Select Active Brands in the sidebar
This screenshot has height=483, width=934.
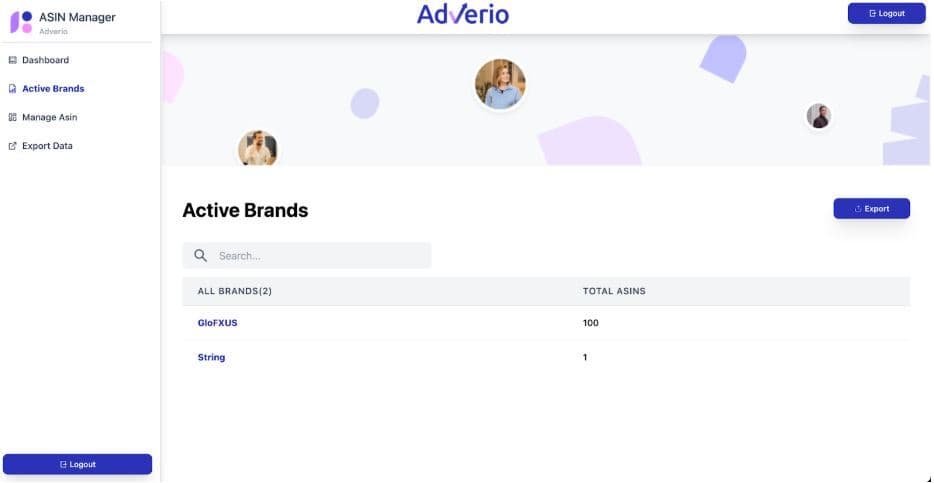pos(53,89)
